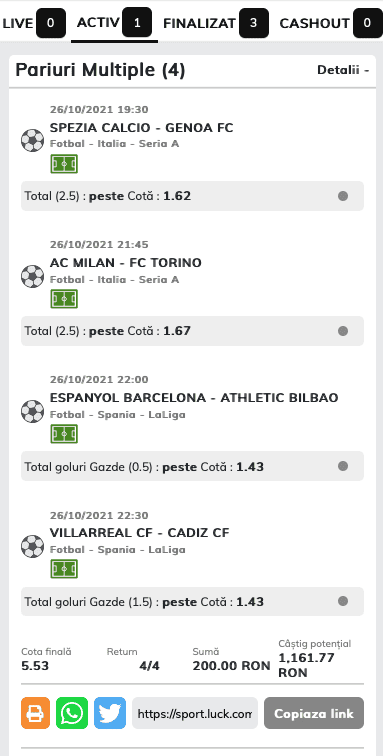Image resolution: width=383 pixels, height=756 pixels.
Task: Click the football icon beside AC Milan match
Action: 32,276
